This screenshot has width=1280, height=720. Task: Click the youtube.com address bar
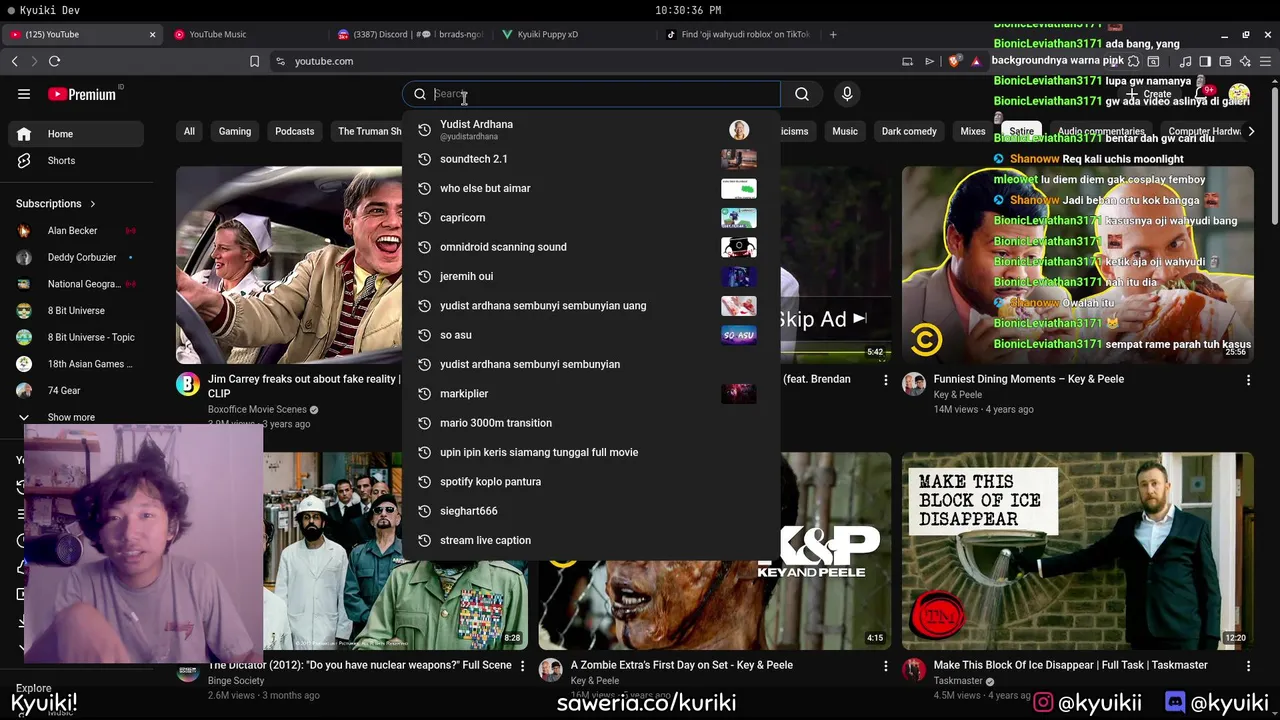coord(580,61)
